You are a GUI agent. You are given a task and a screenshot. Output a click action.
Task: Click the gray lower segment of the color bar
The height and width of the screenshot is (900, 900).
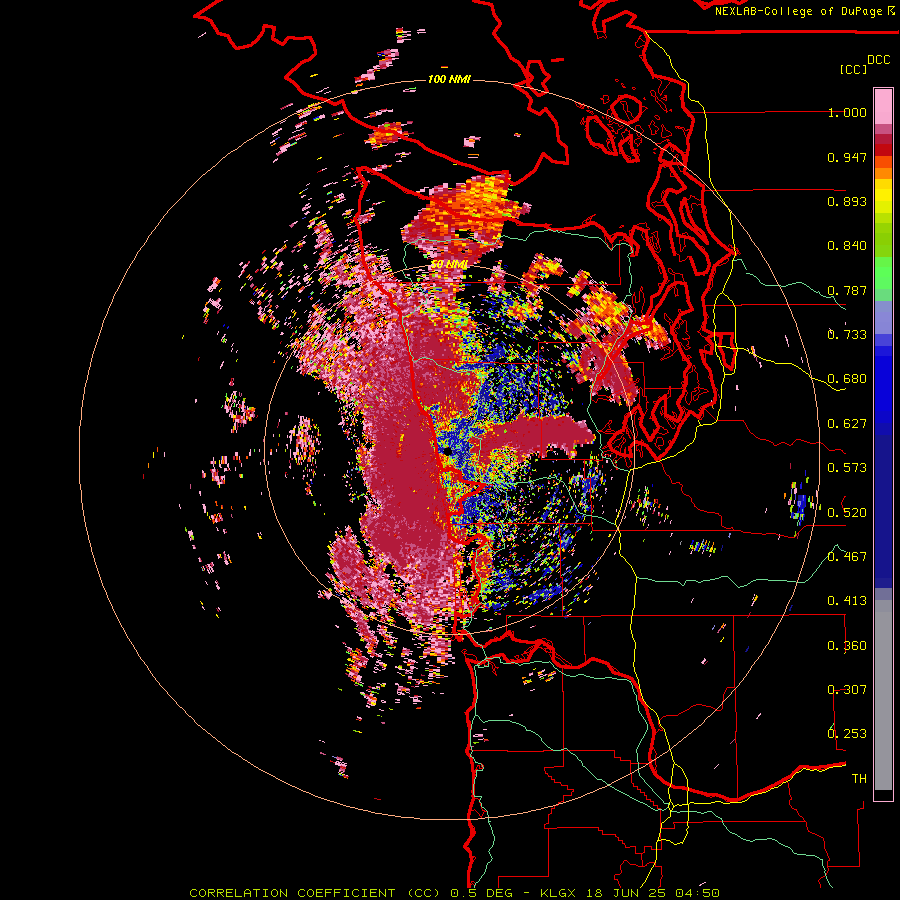(x=883, y=695)
